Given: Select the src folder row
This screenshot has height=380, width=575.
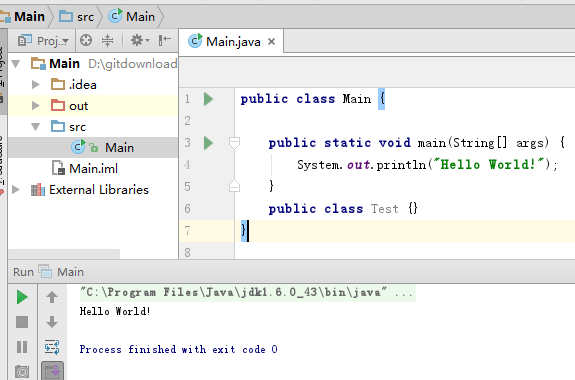Looking at the screenshot, I should 93,127.
